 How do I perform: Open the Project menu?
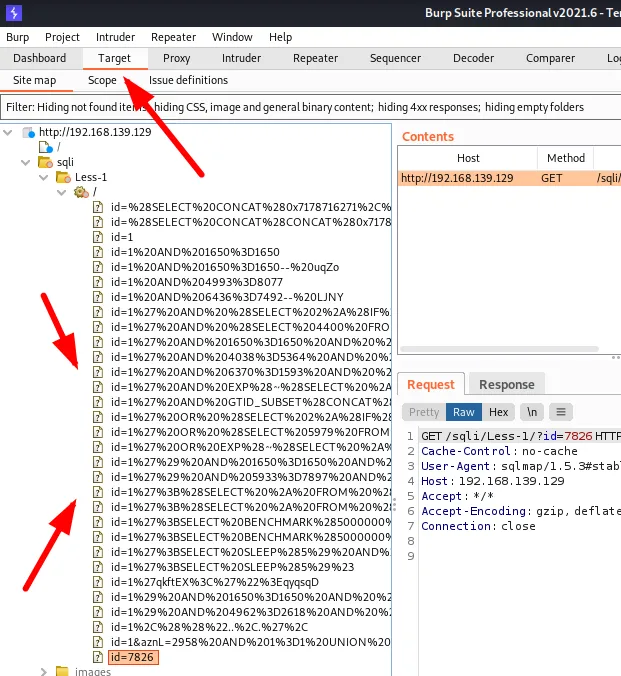(x=63, y=37)
